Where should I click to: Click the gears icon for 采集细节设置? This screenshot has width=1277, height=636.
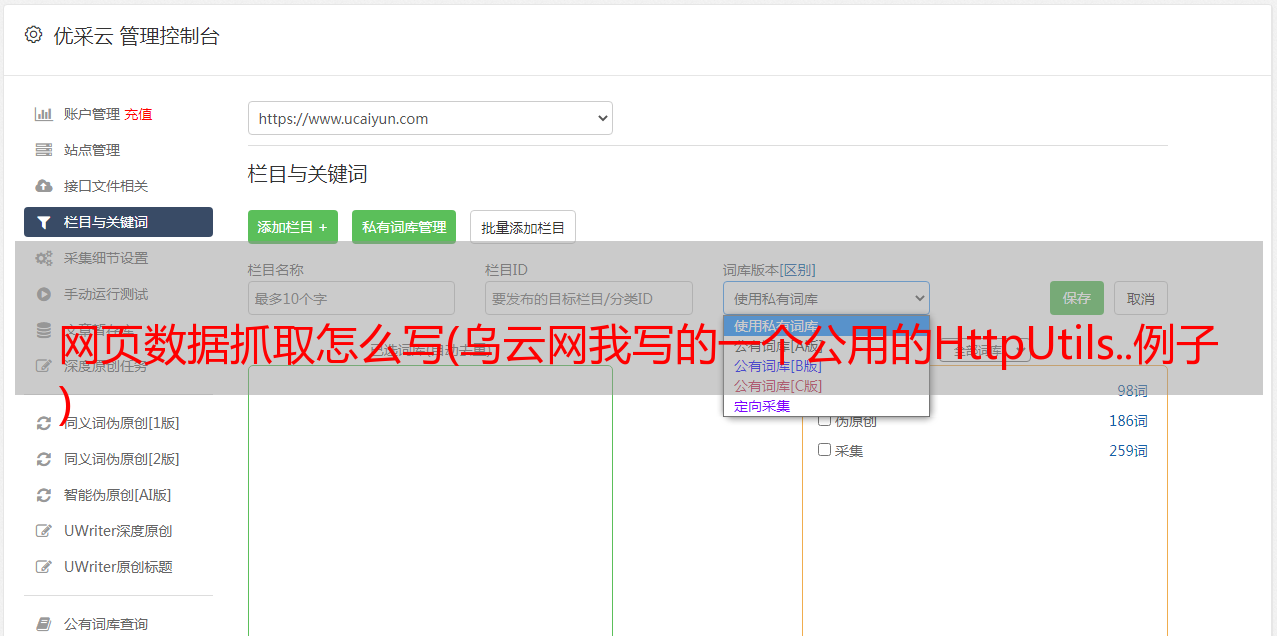(44, 258)
